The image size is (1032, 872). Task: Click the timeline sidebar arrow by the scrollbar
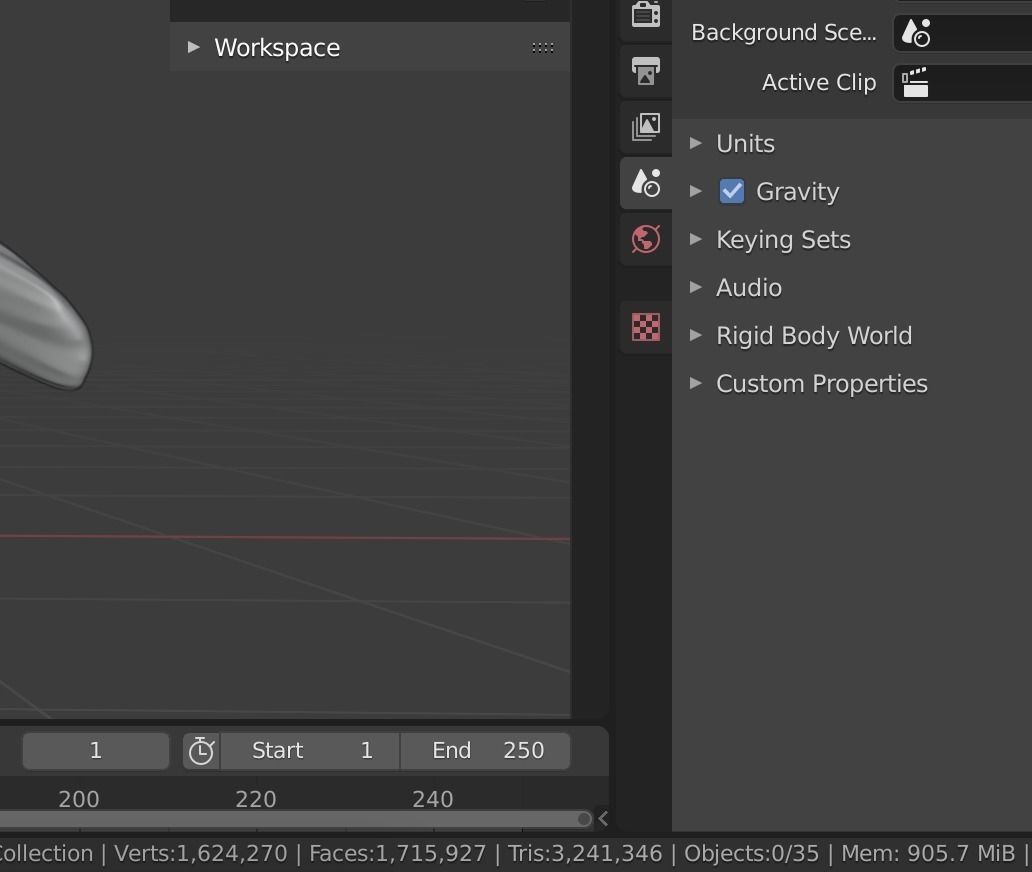click(603, 819)
